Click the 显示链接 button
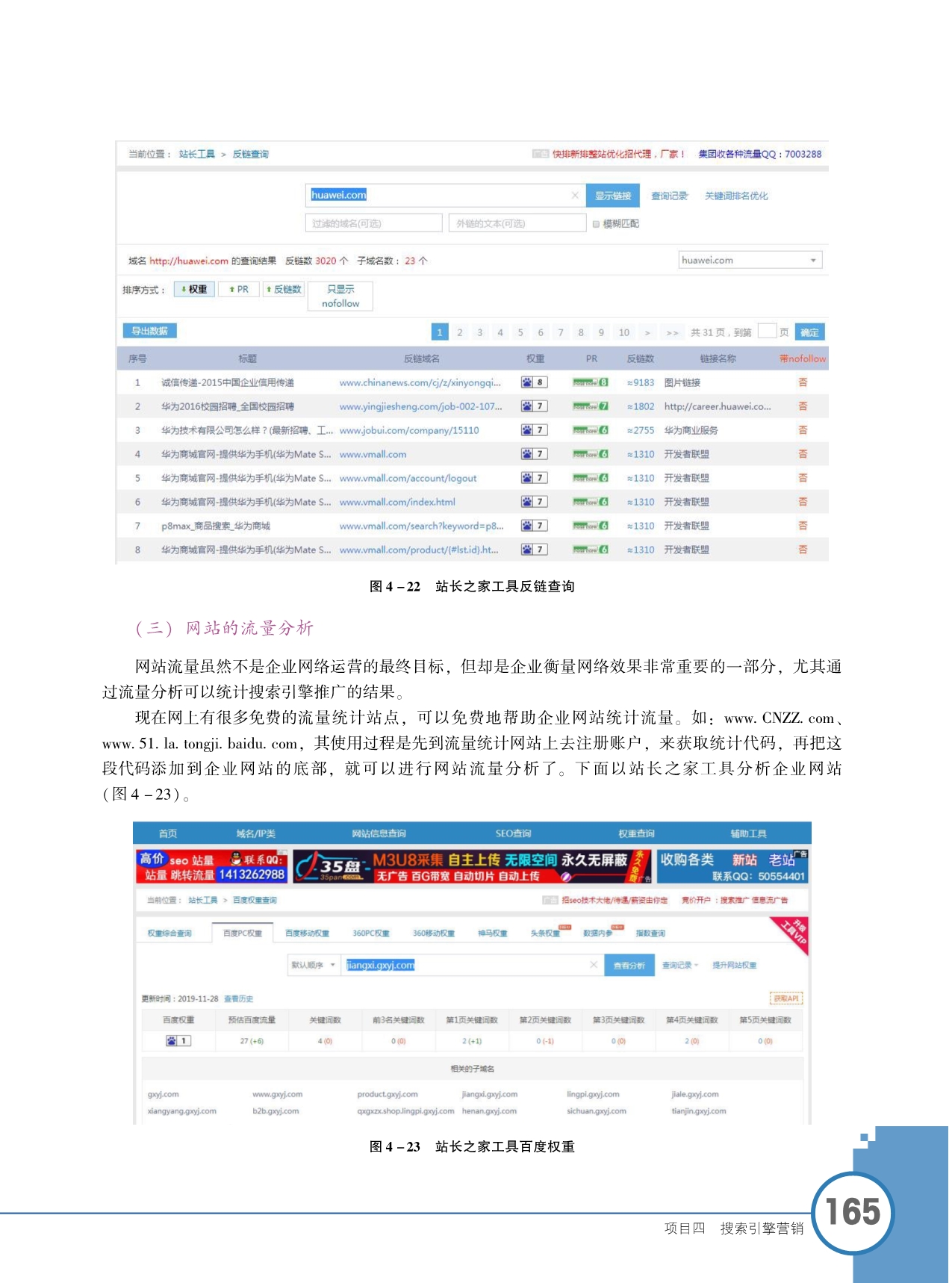The image size is (952, 1283). [612, 196]
